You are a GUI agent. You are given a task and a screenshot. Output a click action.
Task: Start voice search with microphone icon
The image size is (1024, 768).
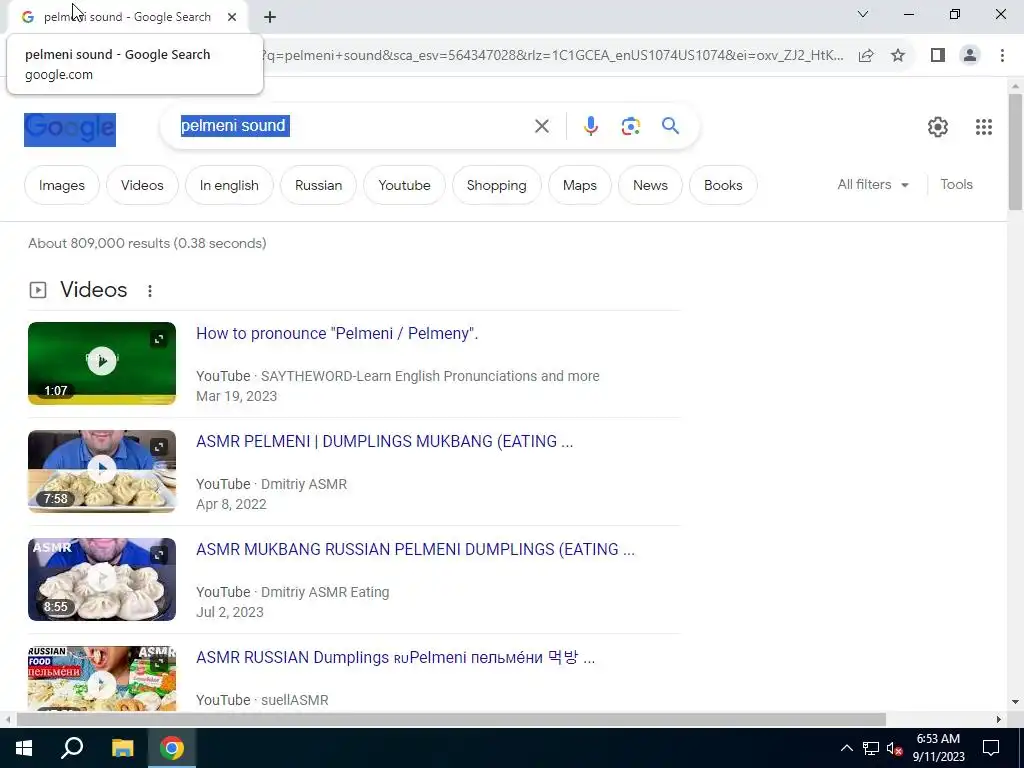click(x=590, y=126)
